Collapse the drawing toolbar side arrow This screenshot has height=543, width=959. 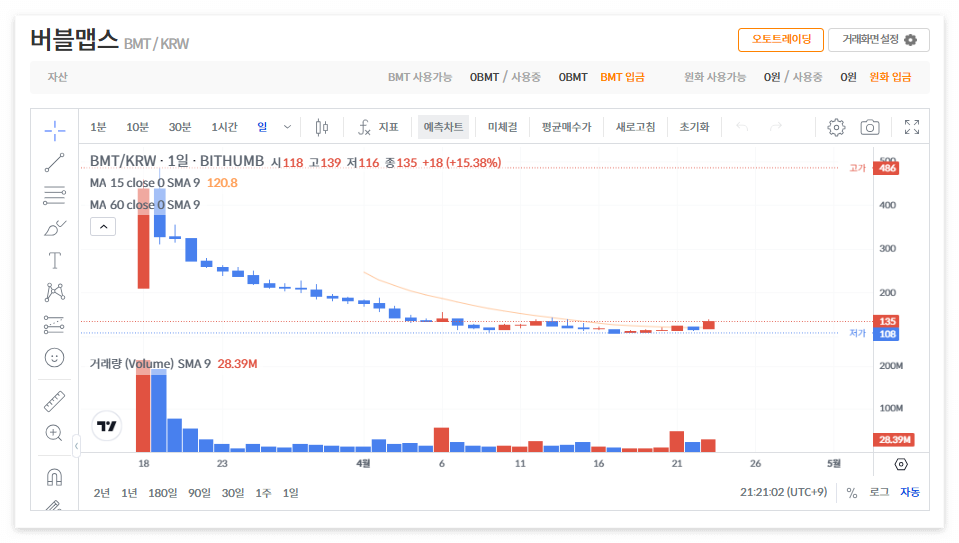coord(76,446)
